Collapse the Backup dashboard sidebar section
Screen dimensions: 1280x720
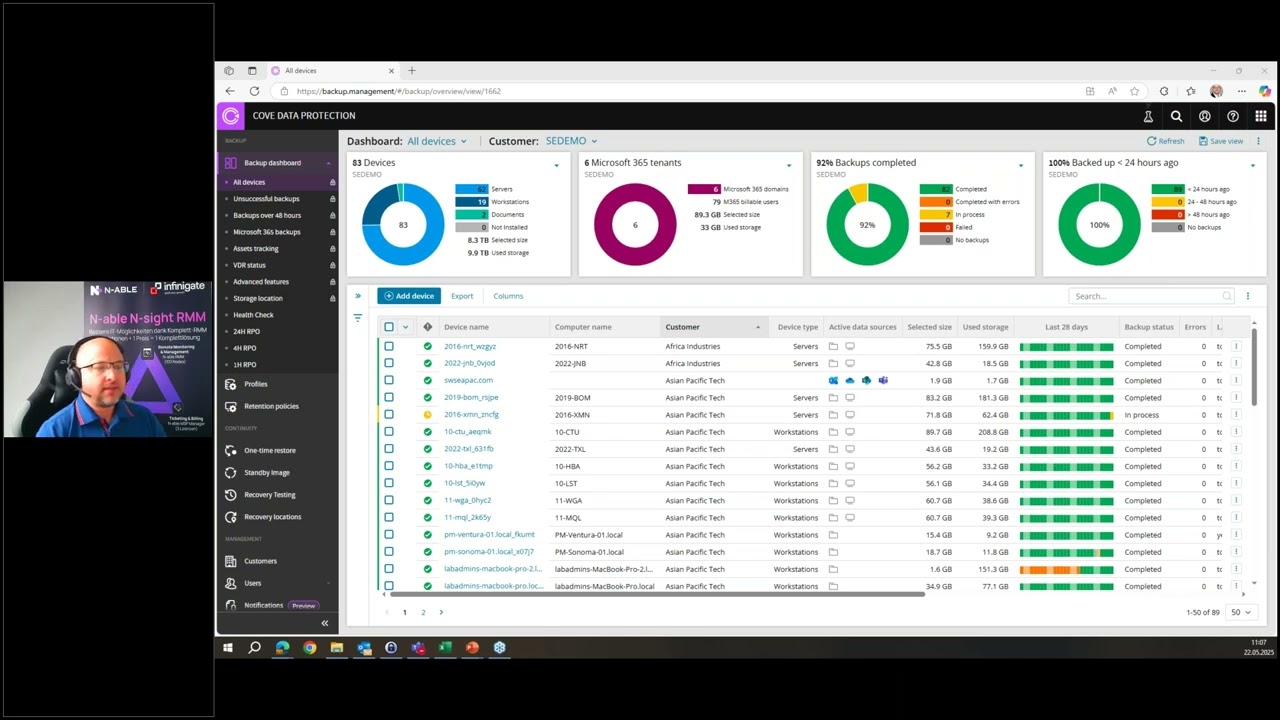327,163
